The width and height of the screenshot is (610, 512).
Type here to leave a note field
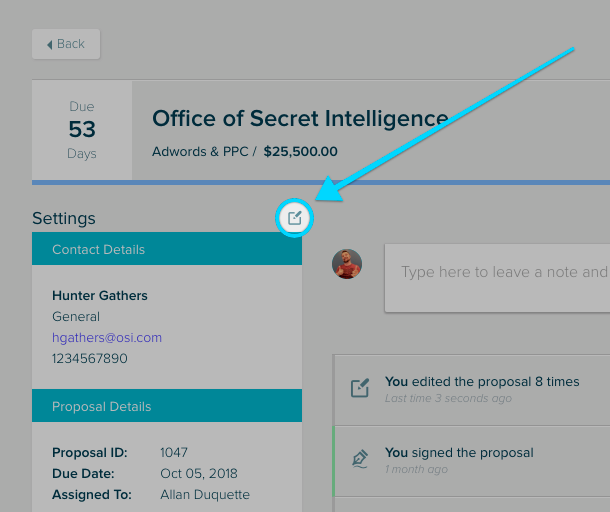tap(500, 272)
